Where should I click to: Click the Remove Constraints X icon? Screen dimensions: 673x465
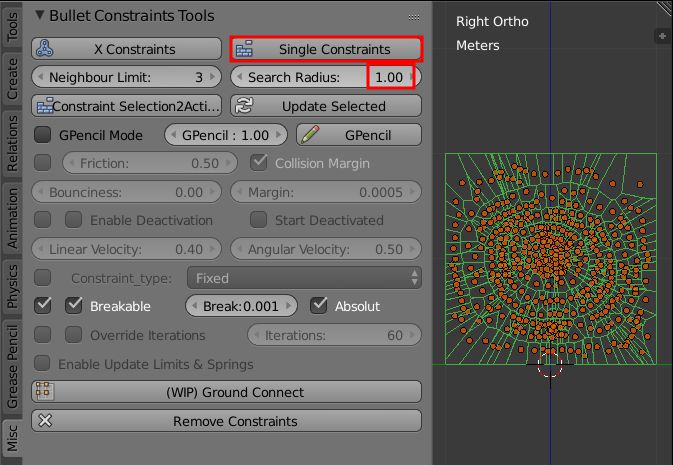pyautogui.click(x=45, y=420)
